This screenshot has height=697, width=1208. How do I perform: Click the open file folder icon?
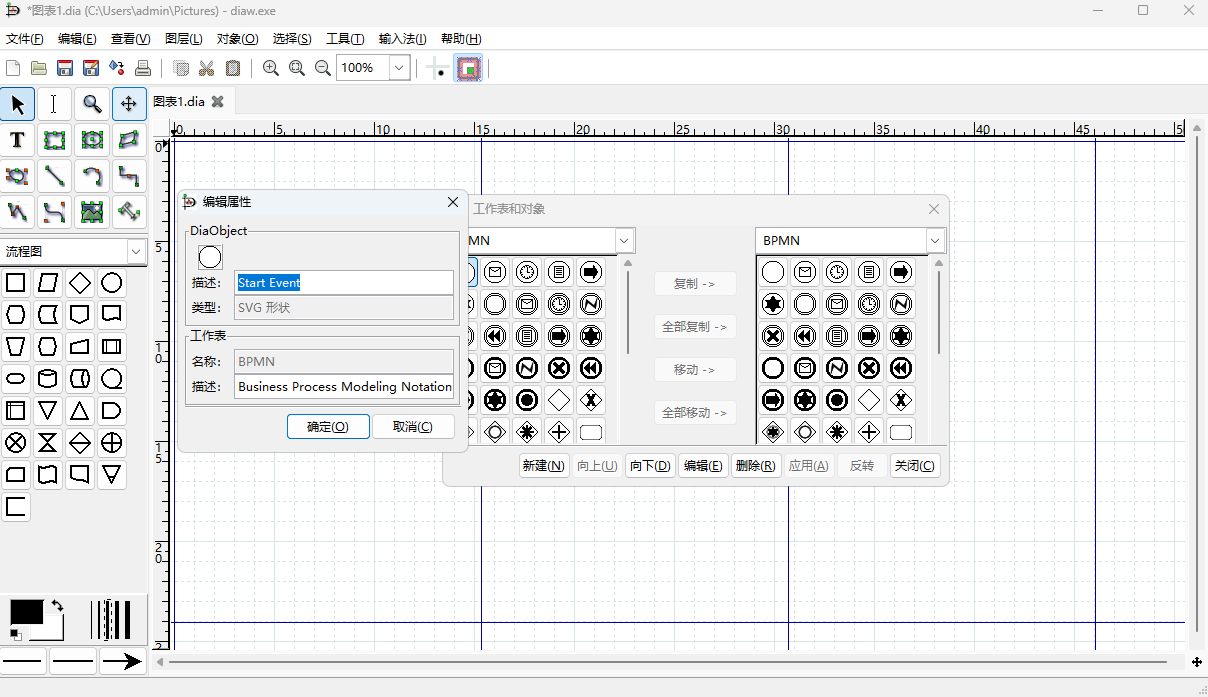click(x=39, y=68)
